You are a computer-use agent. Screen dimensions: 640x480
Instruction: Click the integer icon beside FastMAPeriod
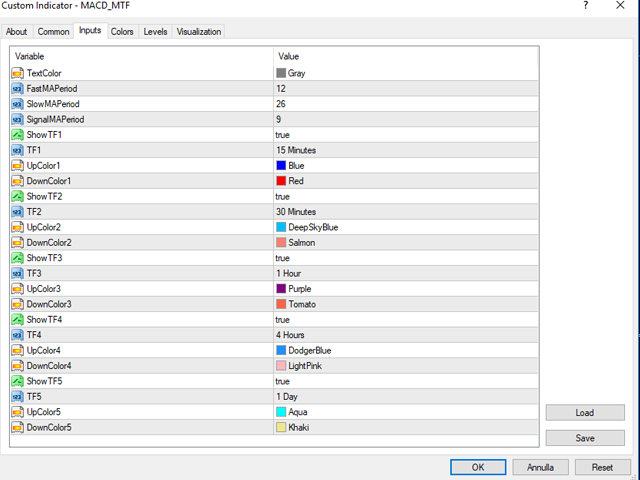18,89
